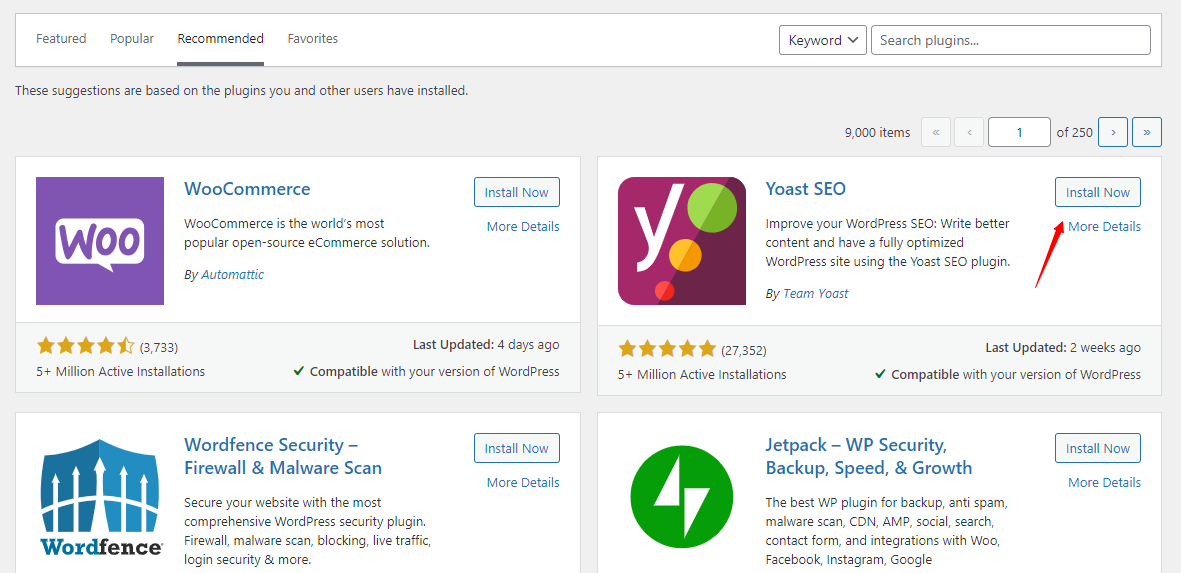Click the WooCommerce plugin logo icon
1181x573 pixels.
click(100, 241)
